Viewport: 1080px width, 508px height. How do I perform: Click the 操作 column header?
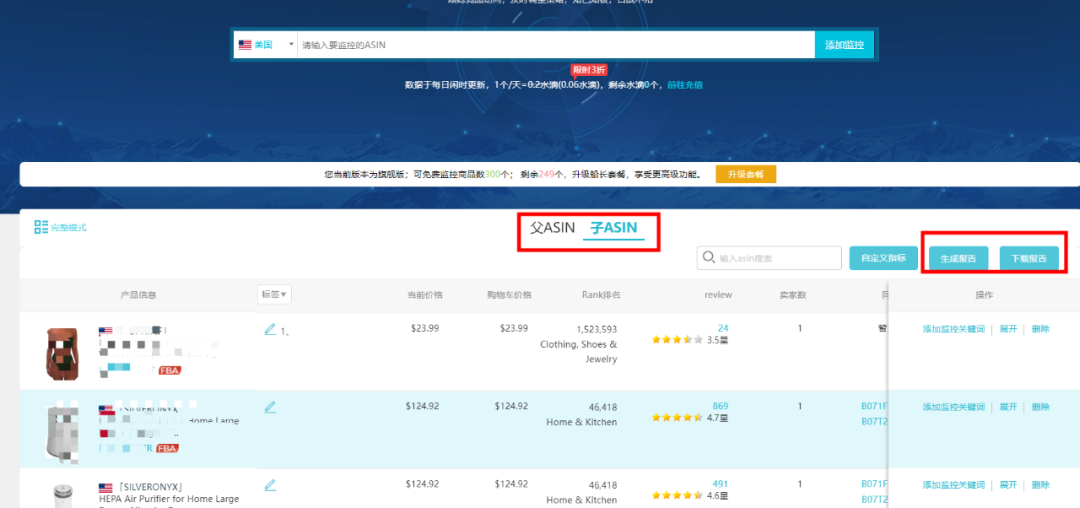pos(984,295)
